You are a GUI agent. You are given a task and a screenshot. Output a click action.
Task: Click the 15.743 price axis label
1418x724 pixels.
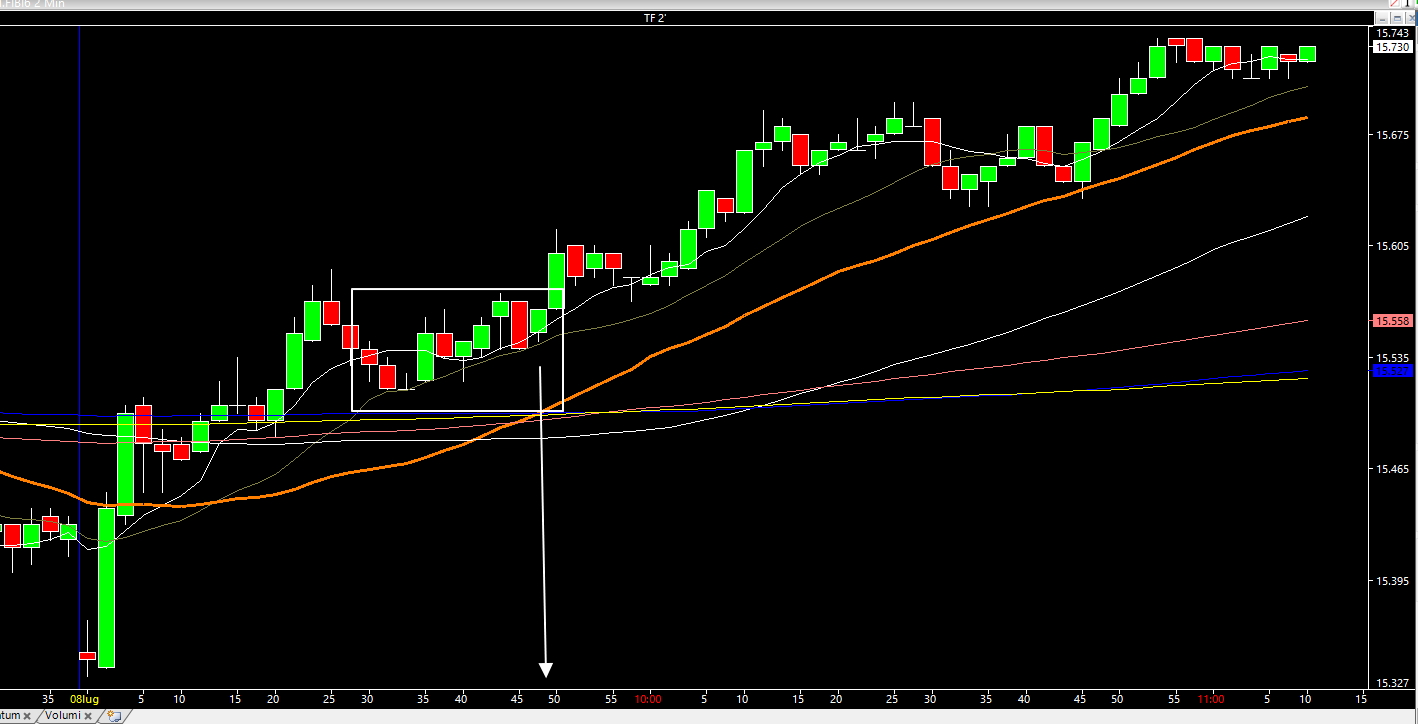(x=1393, y=33)
